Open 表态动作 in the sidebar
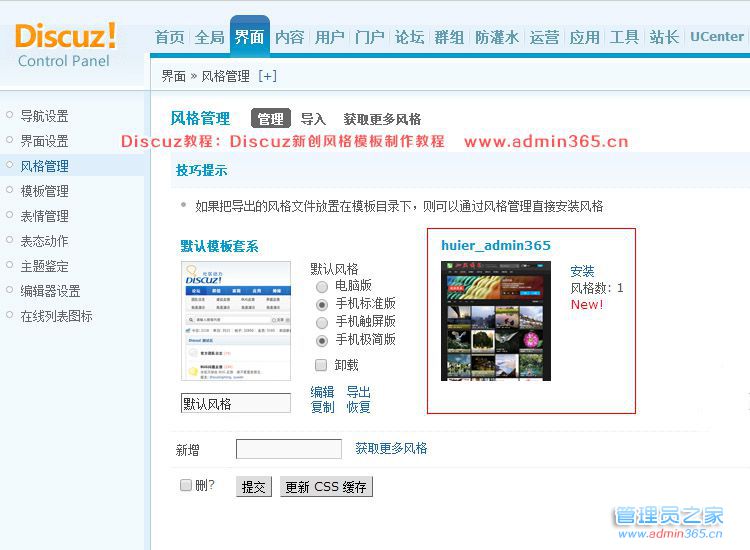The height and width of the screenshot is (550, 750). 44,241
